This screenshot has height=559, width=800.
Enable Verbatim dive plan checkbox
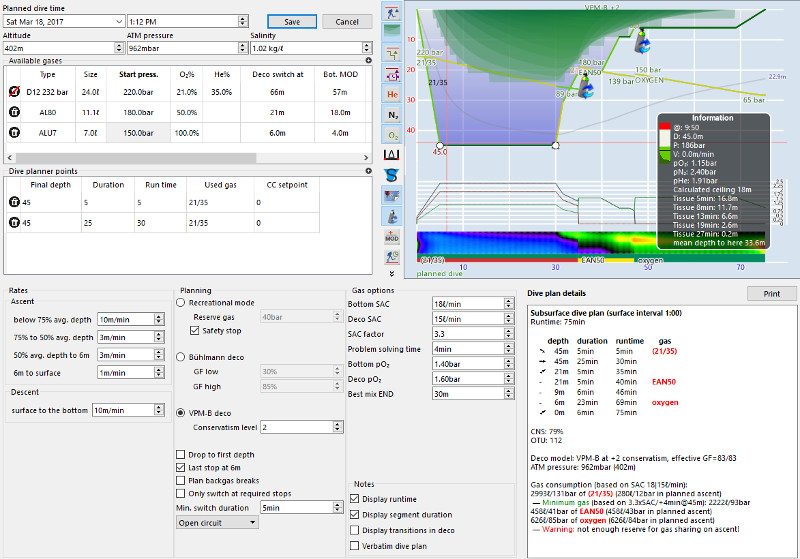click(x=355, y=546)
